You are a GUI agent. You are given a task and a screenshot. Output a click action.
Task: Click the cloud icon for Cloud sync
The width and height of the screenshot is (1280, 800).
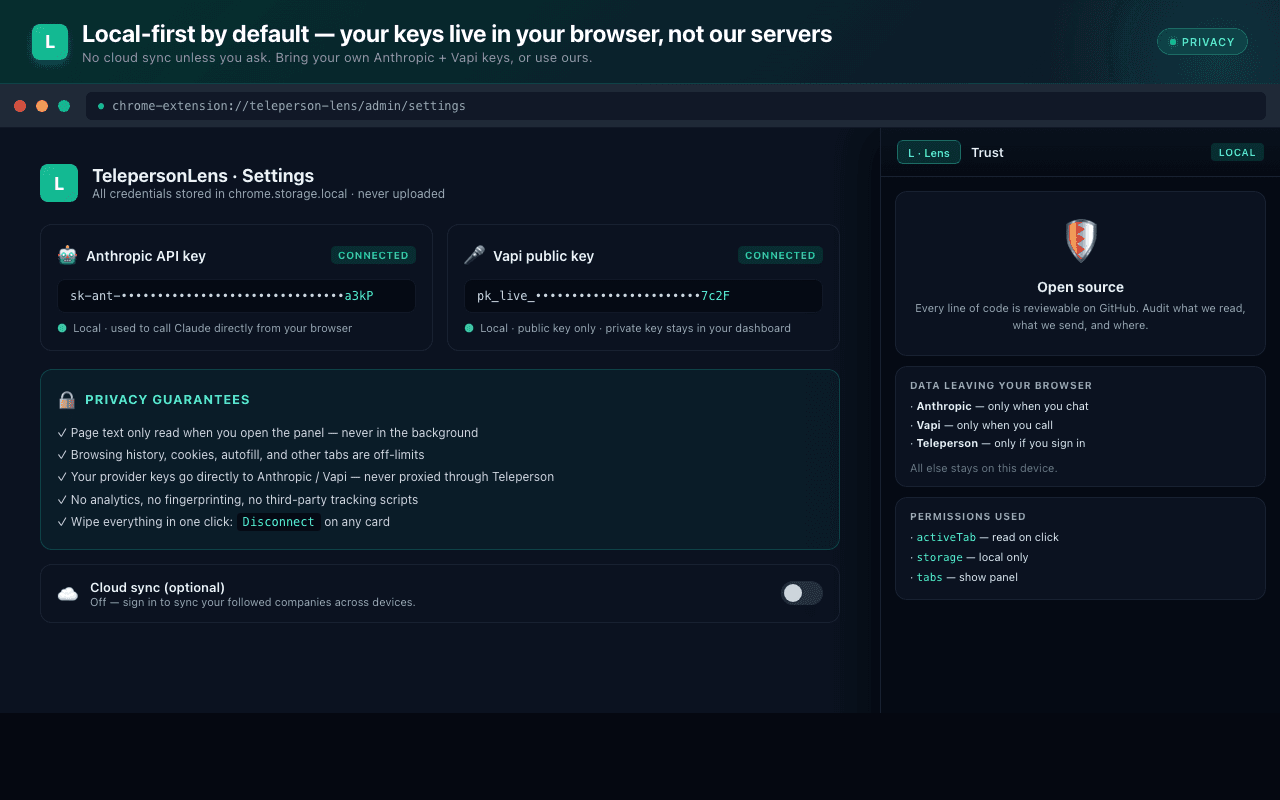[67, 594]
